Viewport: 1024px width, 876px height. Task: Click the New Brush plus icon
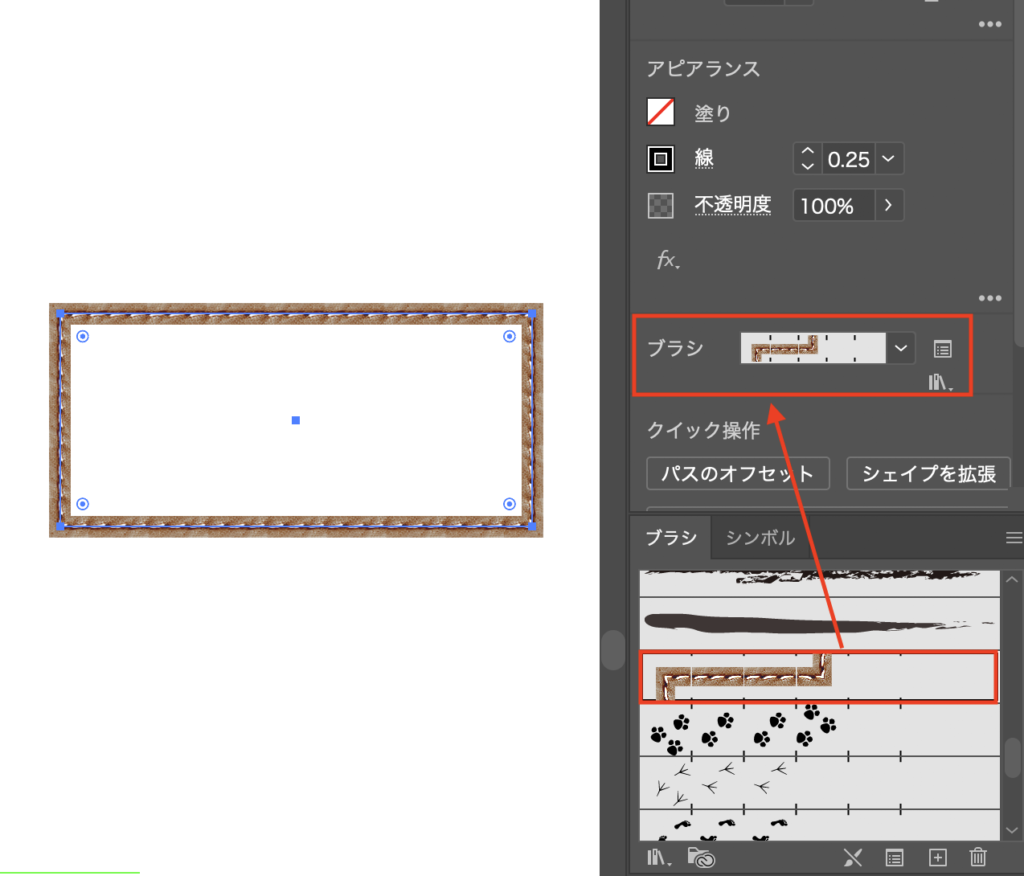tap(937, 857)
